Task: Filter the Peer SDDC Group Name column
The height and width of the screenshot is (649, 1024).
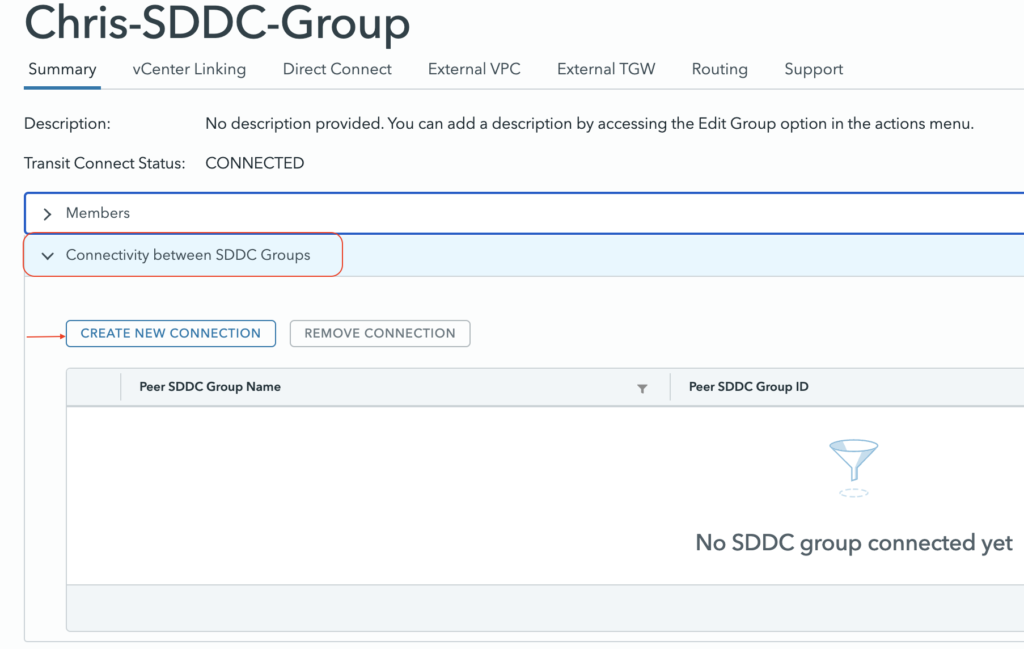Action: coord(642,389)
